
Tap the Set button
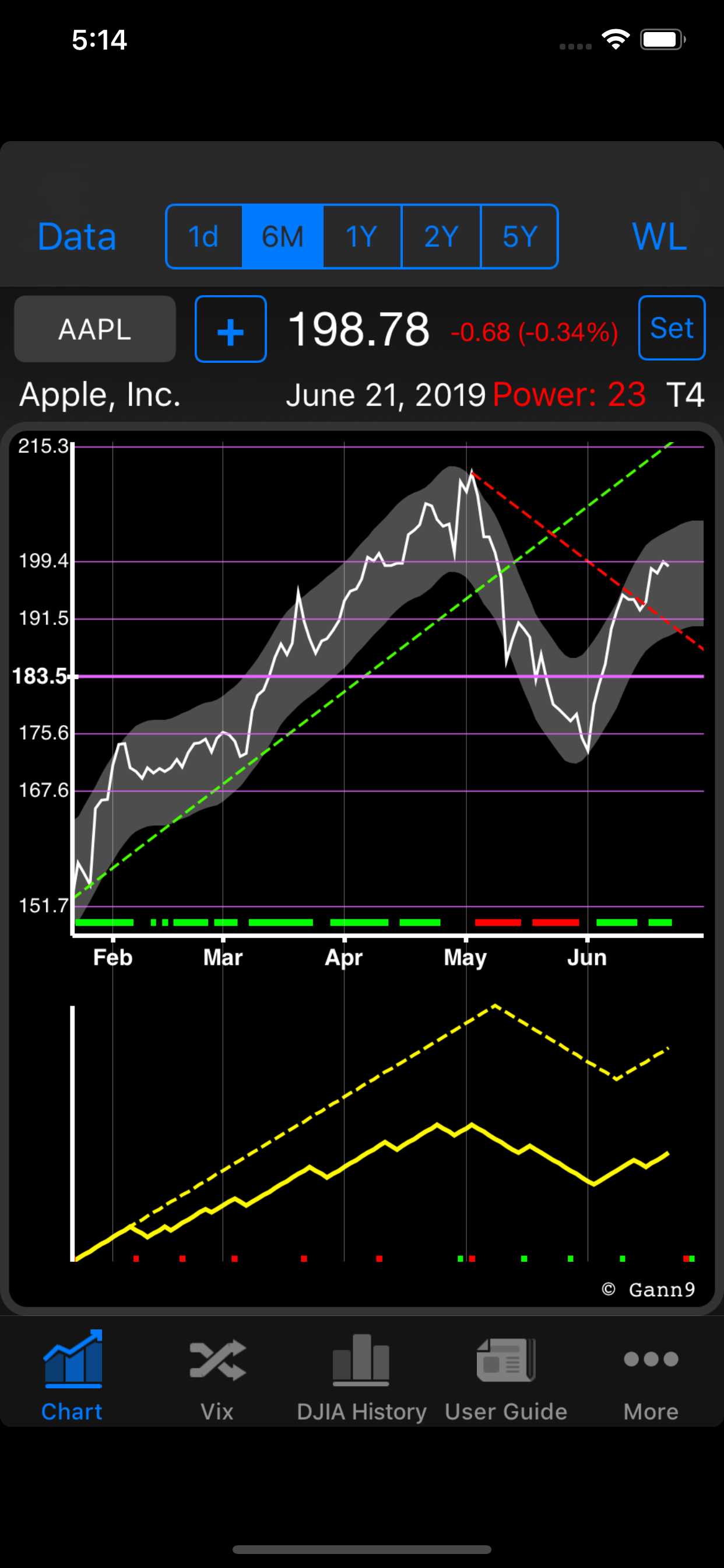[672, 328]
